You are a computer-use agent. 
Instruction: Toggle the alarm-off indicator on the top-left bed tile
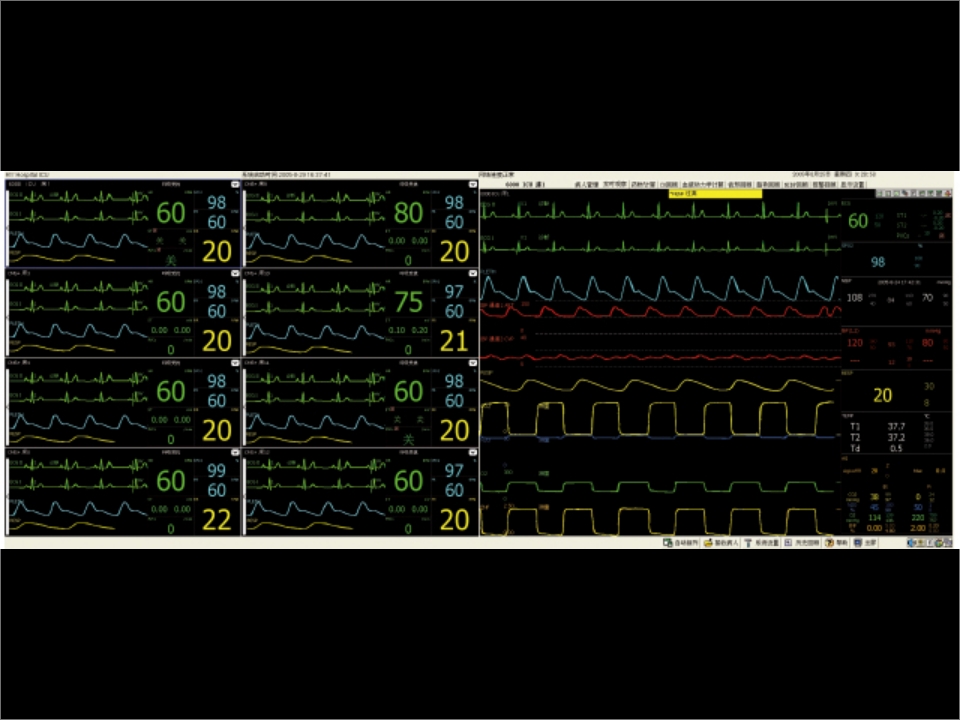160,240
